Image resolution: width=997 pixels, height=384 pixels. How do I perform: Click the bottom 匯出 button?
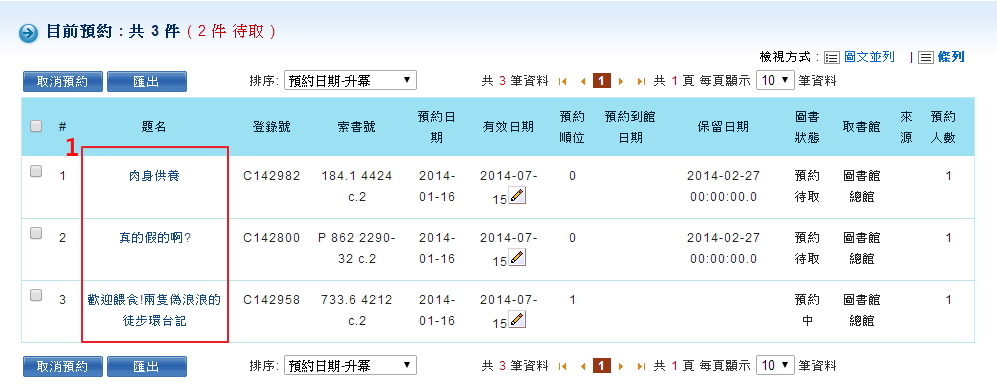pos(147,366)
